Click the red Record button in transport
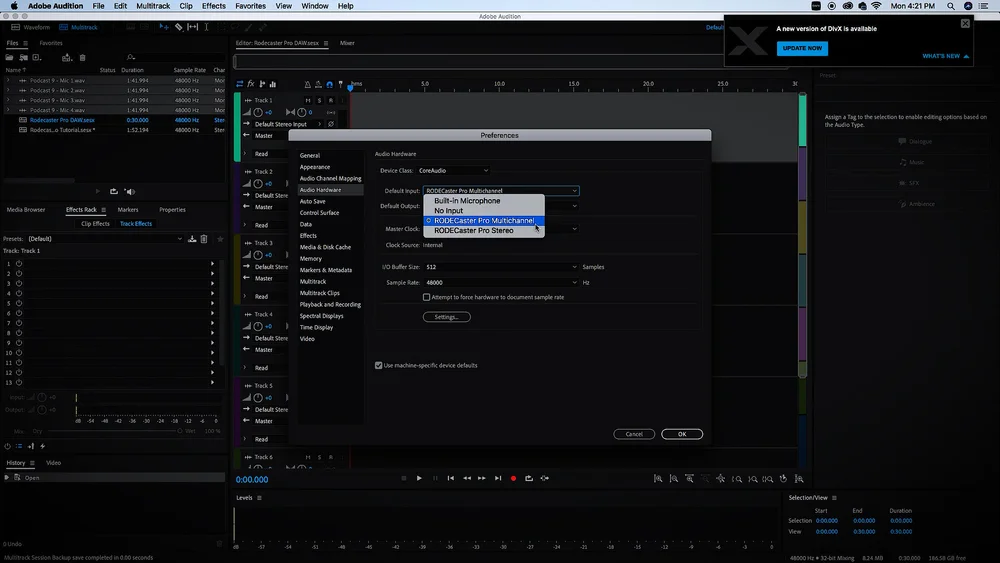The height and width of the screenshot is (563, 1000). point(513,478)
